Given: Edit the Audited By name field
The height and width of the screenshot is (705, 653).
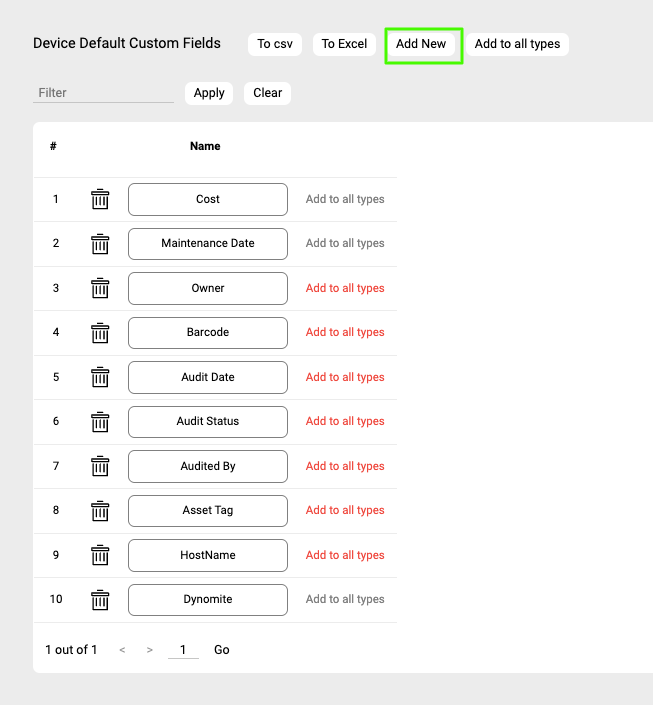Looking at the screenshot, I should [208, 466].
